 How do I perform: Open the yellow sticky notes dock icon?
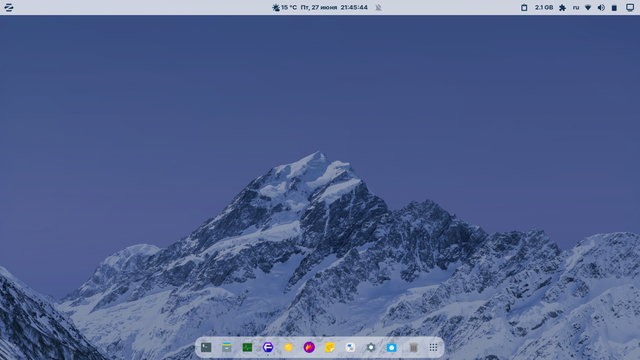(330, 347)
